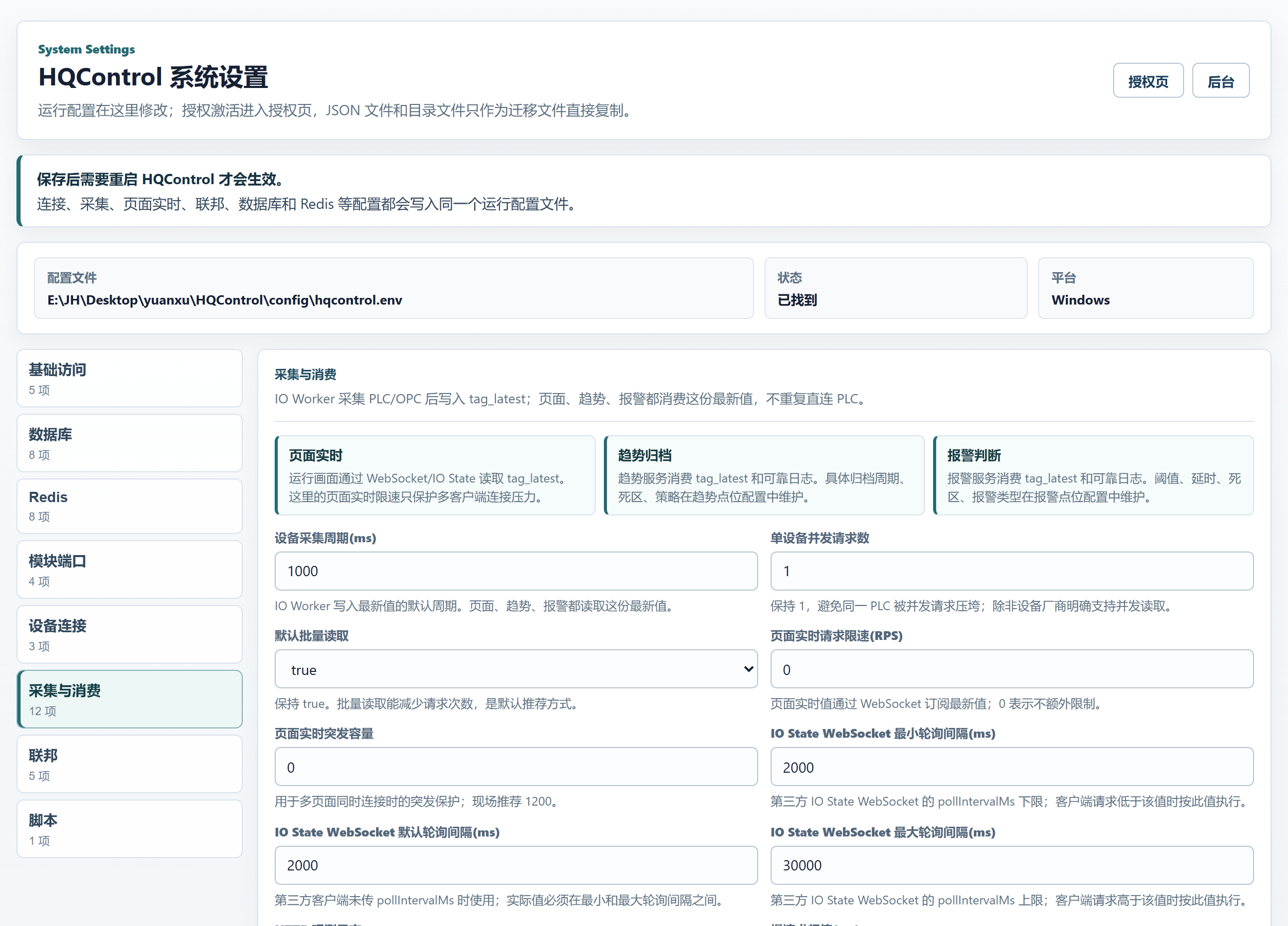Edit IO State WebSocket 默认轮询间隔 field

pyautogui.click(x=515, y=865)
